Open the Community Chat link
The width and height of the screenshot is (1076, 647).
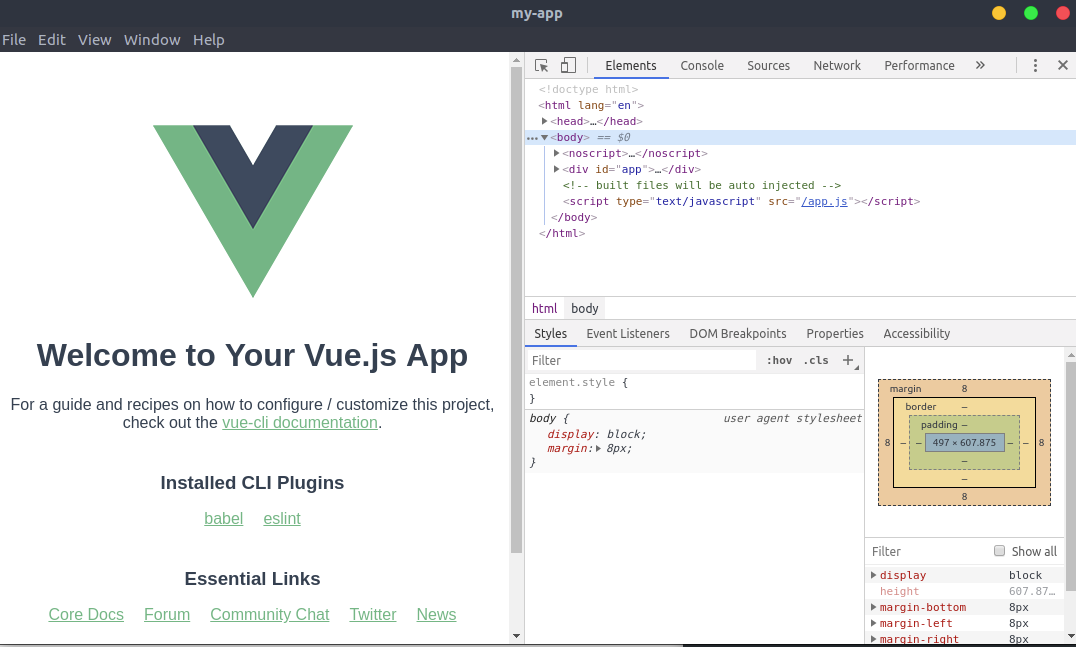click(x=270, y=615)
